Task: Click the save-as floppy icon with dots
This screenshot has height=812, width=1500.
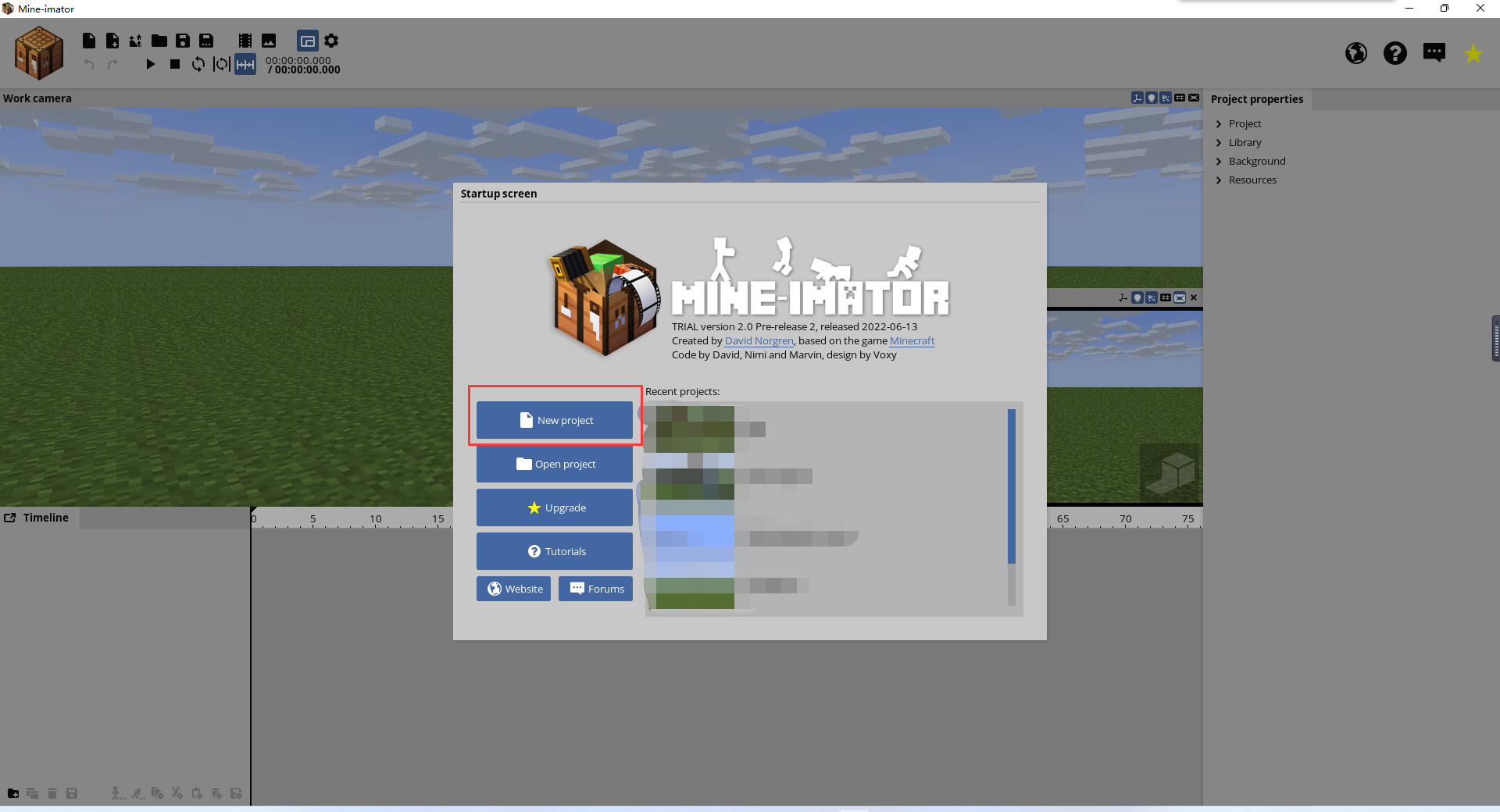Action: pyautogui.click(x=206, y=41)
